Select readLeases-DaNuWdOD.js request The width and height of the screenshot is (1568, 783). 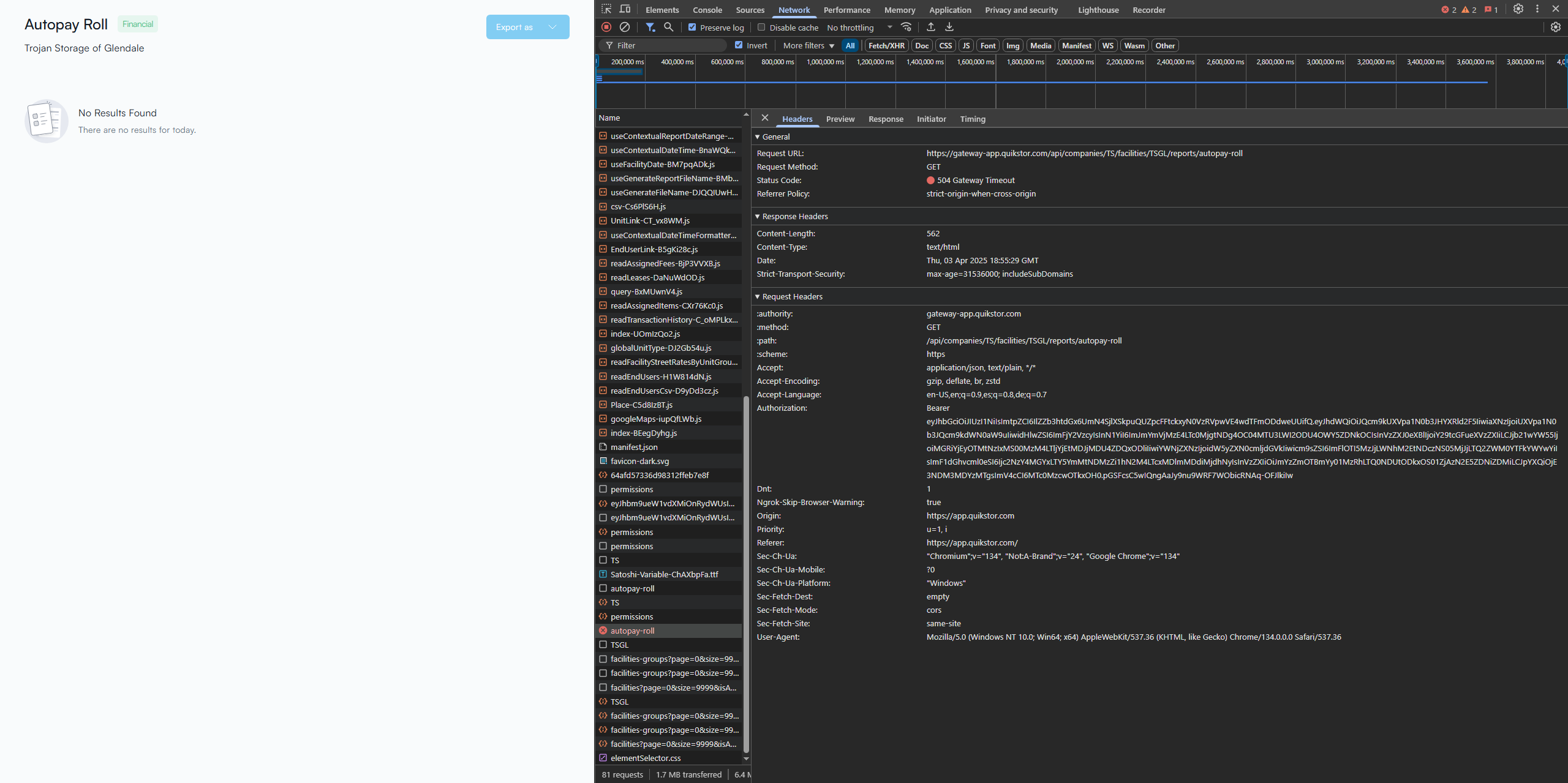point(669,277)
